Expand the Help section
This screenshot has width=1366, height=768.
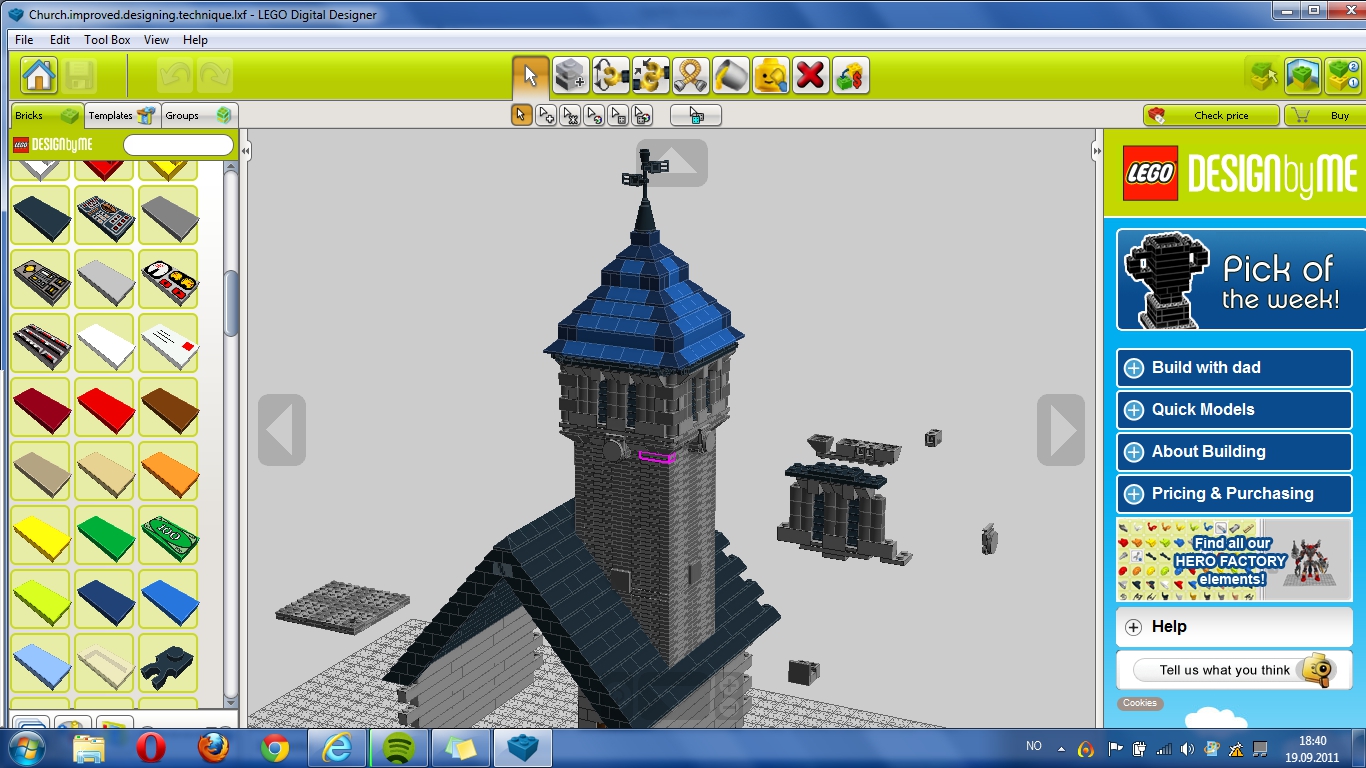[1234, 627]
